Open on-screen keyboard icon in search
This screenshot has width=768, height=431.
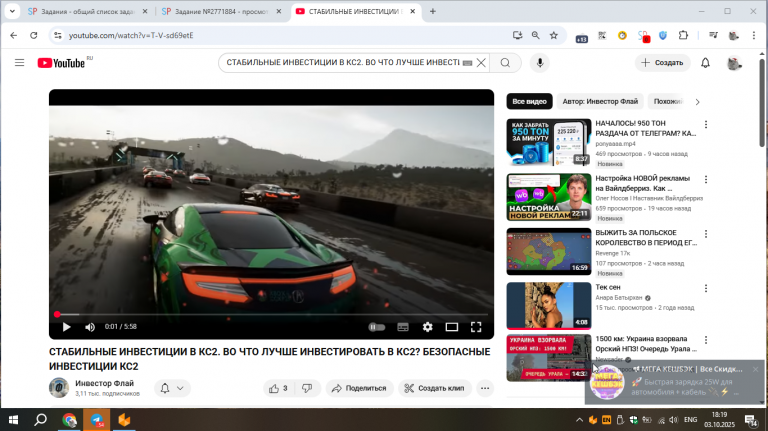point(467,63)
